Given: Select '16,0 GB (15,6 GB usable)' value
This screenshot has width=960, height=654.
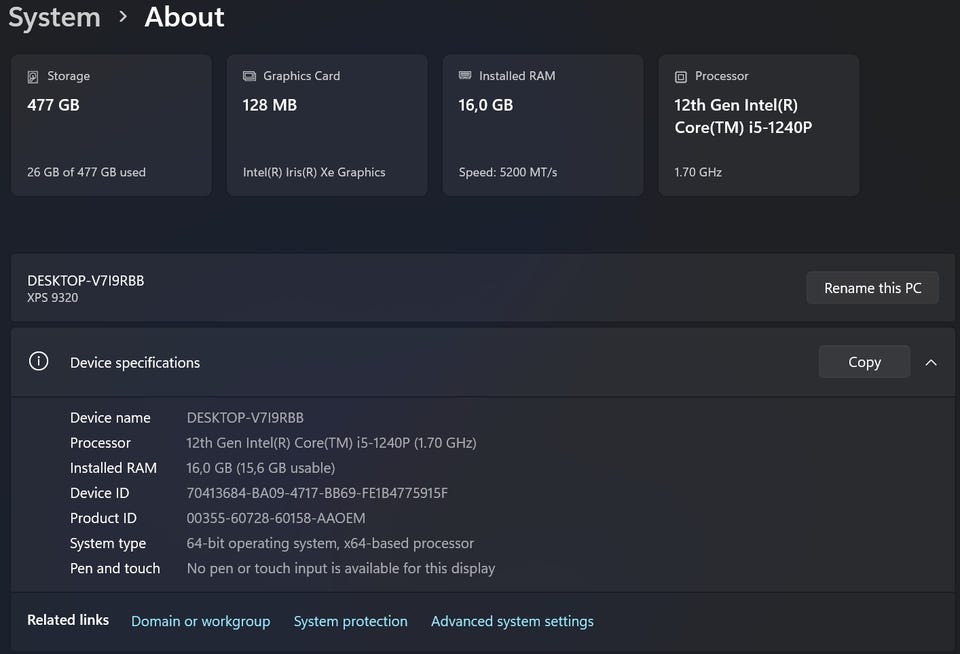Looking at the screenshot, I should [x=261, y=468].
